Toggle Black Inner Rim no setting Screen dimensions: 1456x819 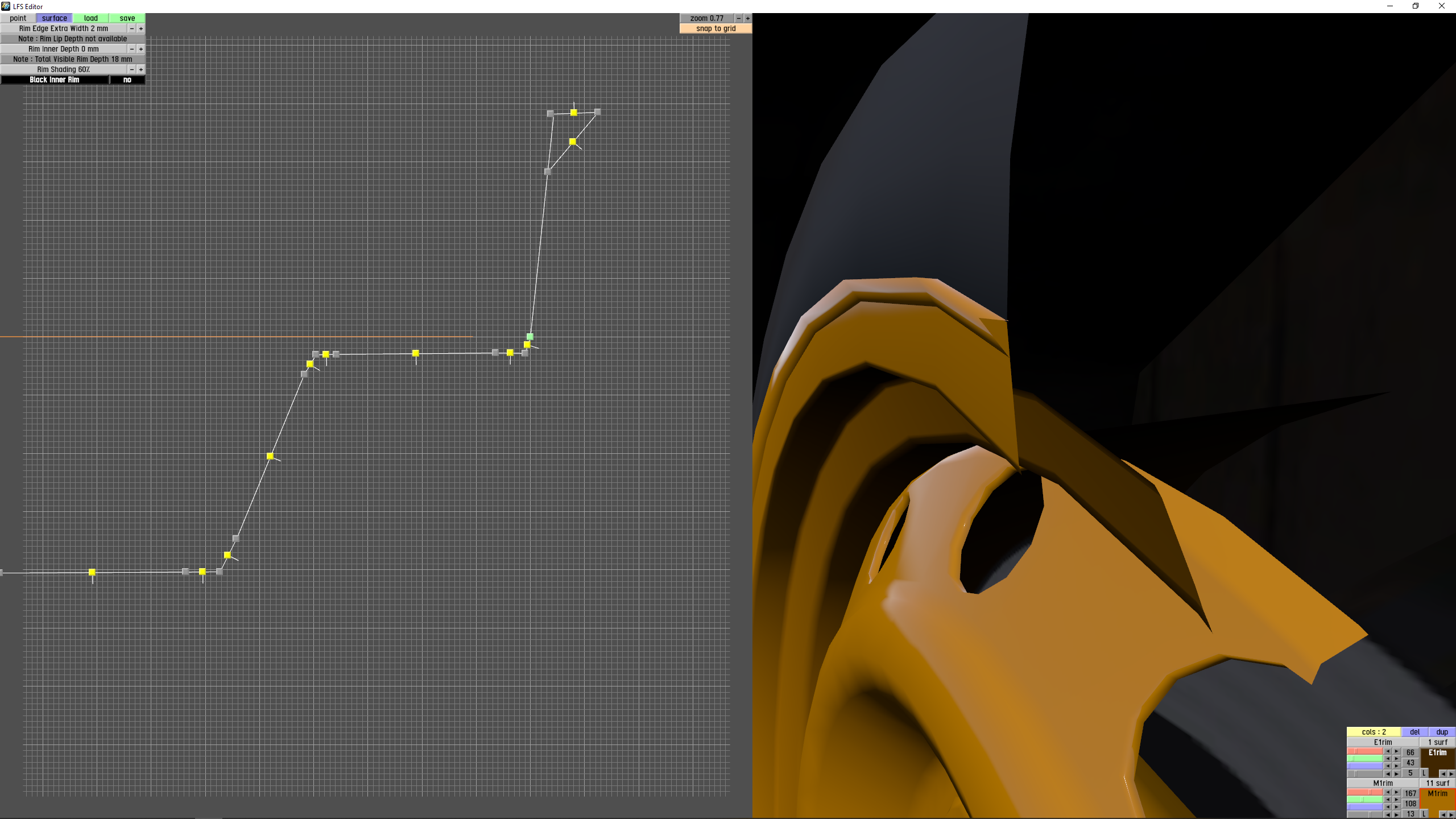coord(127,80)
